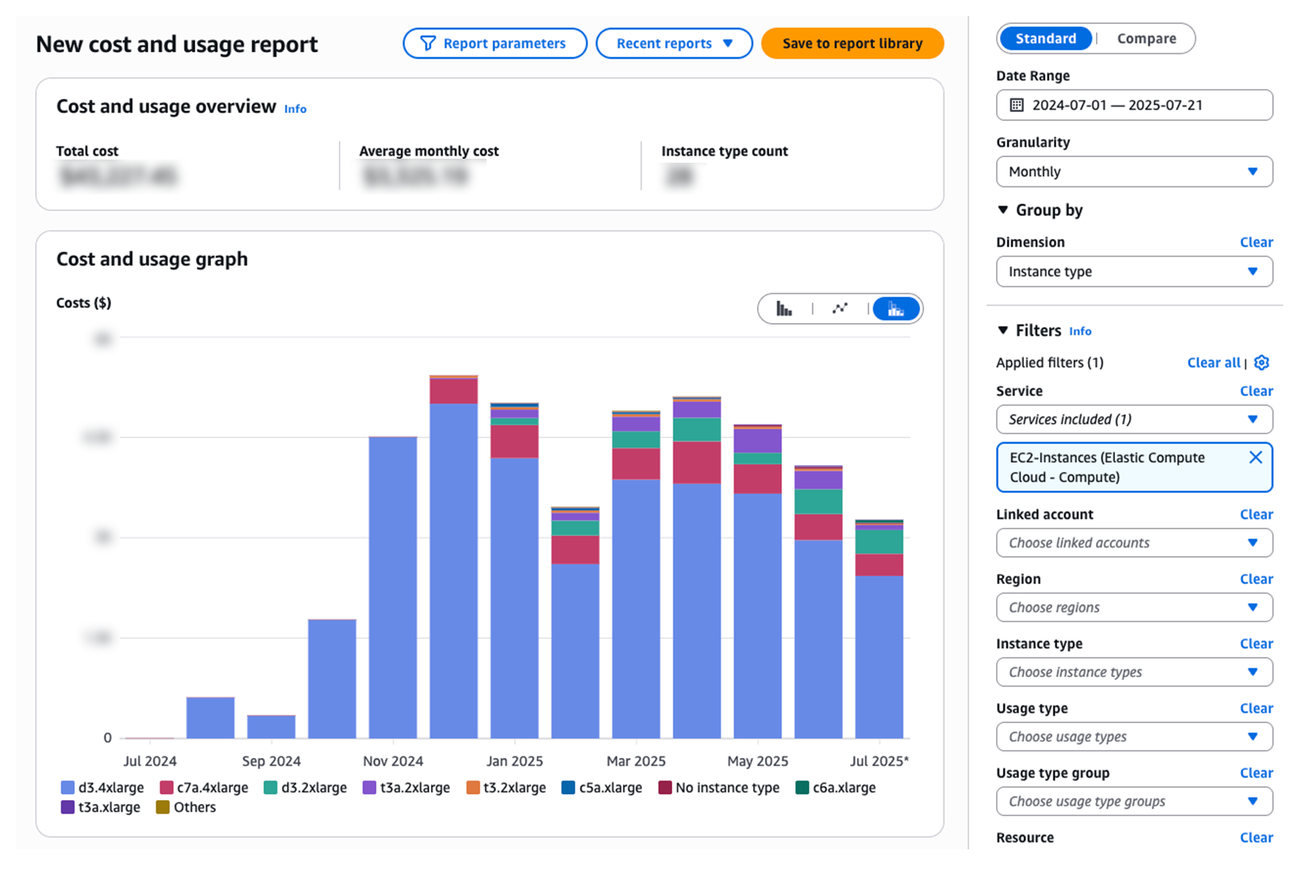Click the Mar 2025 axis label
Image resolution: width=1296 pixels, height=873 pixels.
636,761
